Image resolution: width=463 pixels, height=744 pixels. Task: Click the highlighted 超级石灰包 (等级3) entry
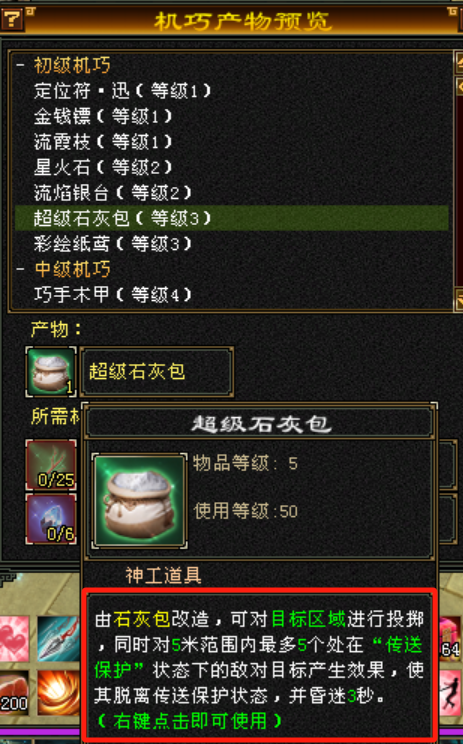tap(232, 218)
